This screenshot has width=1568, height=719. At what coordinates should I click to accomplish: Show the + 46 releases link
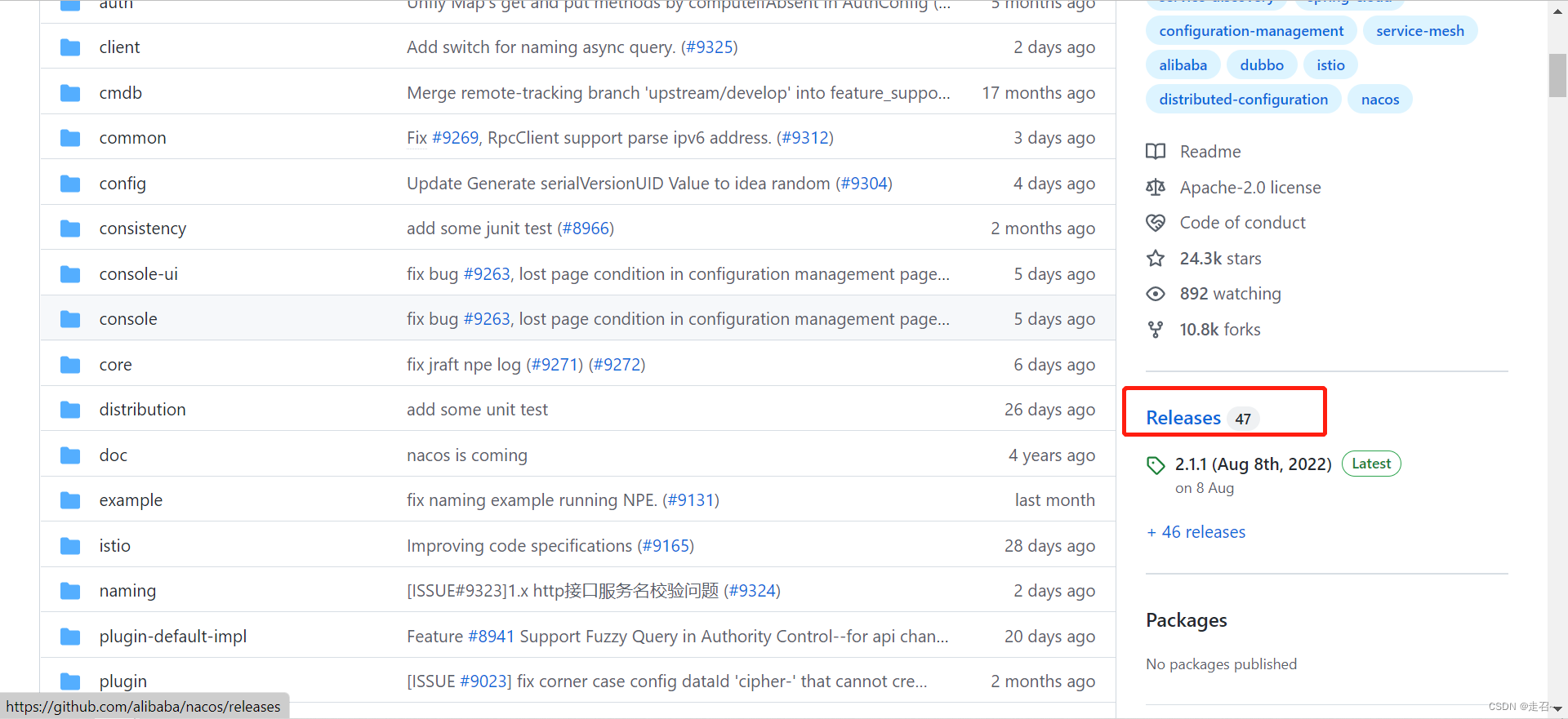click(x=1196, y=532)
